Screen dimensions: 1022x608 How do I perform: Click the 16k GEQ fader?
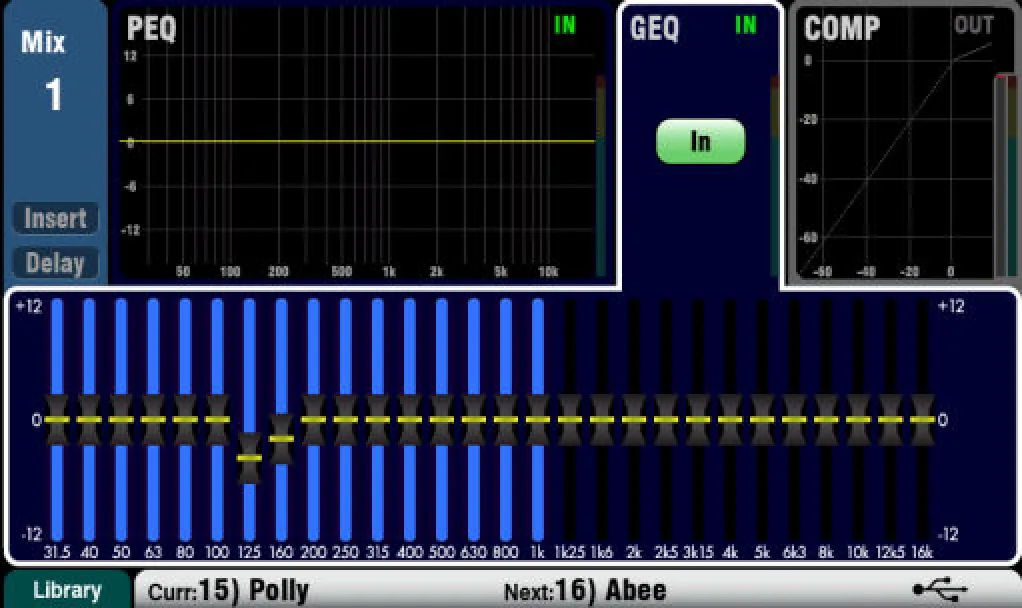[922, 420]
